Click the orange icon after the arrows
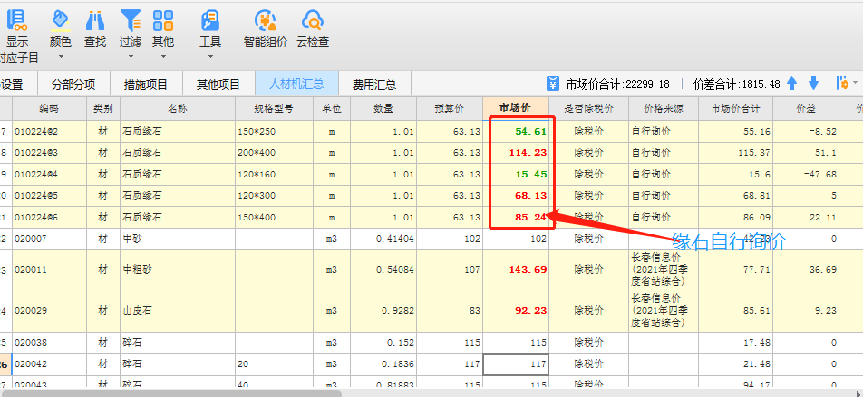The width and height of the screenshot is (863, 397). (842, 84)
